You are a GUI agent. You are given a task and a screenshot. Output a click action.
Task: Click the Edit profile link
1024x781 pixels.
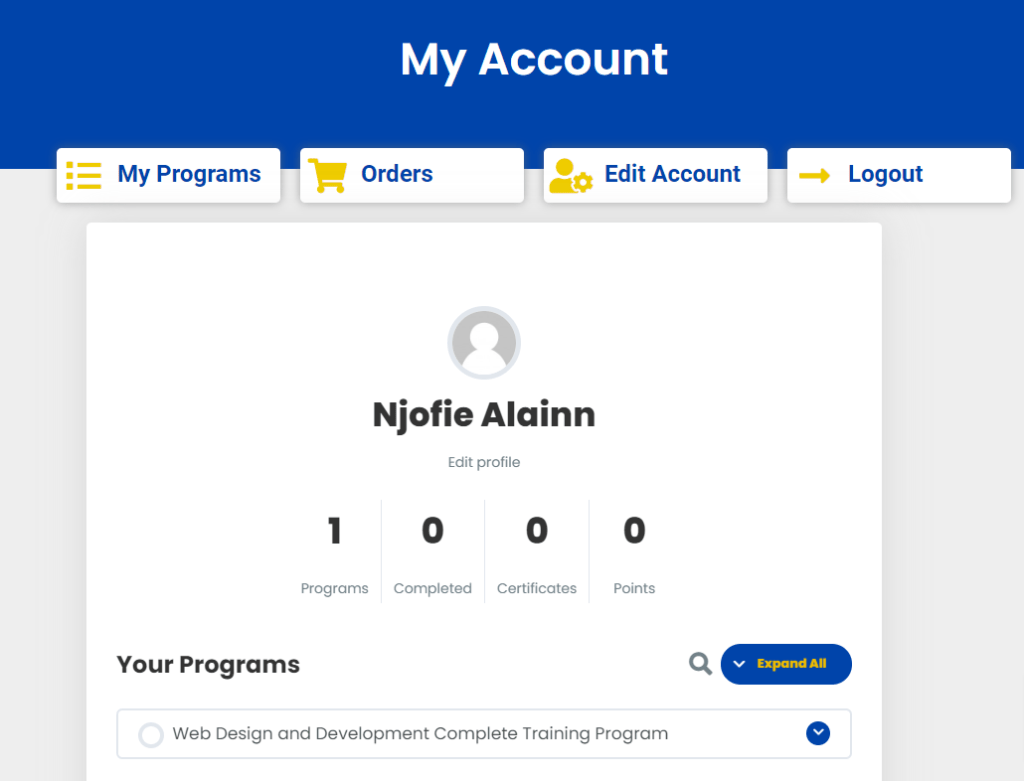(x=484, y=462)
